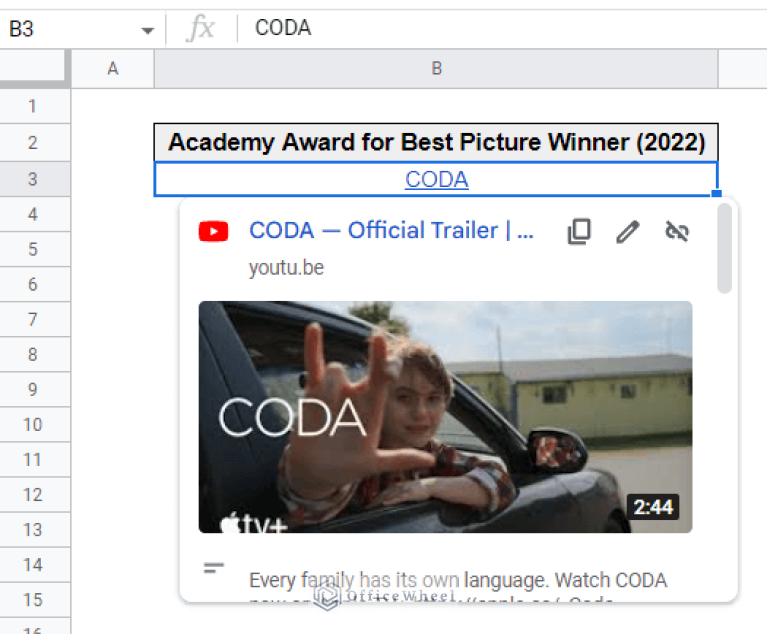Open the description lines icon in the preview card
Screen dimensions: 767x634
click(x=214, y=567)
